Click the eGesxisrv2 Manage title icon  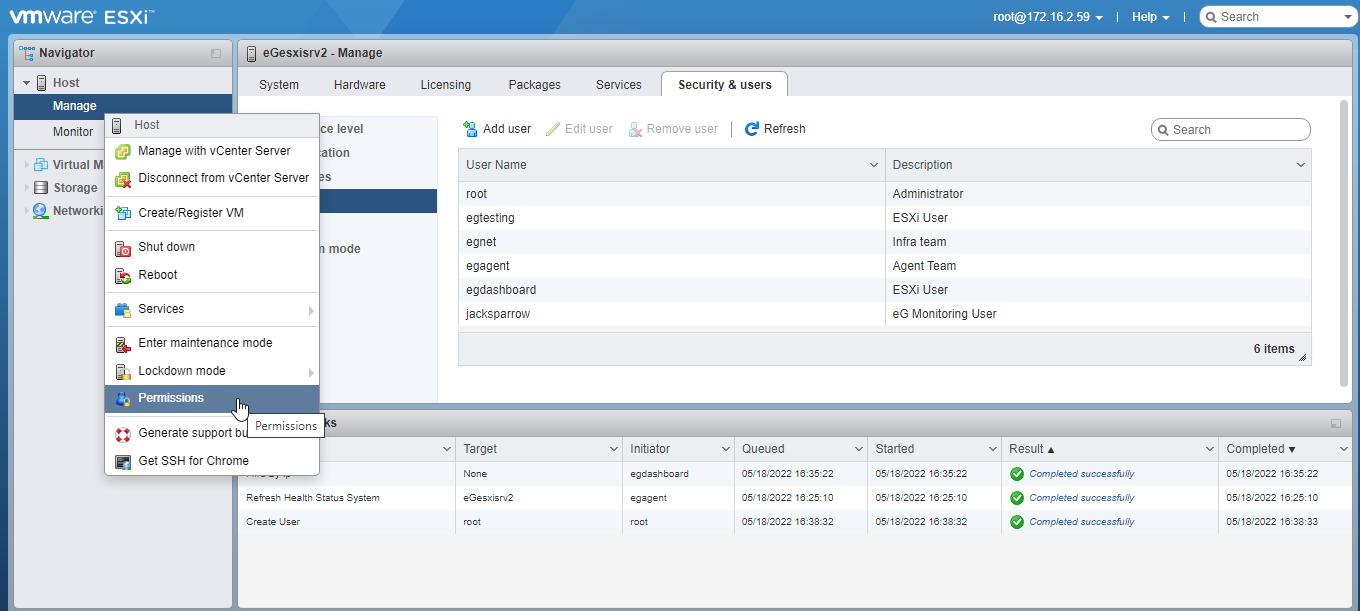point(250,52)
